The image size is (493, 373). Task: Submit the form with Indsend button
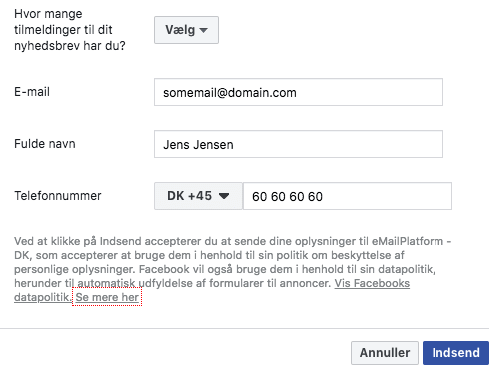point(456,353)
